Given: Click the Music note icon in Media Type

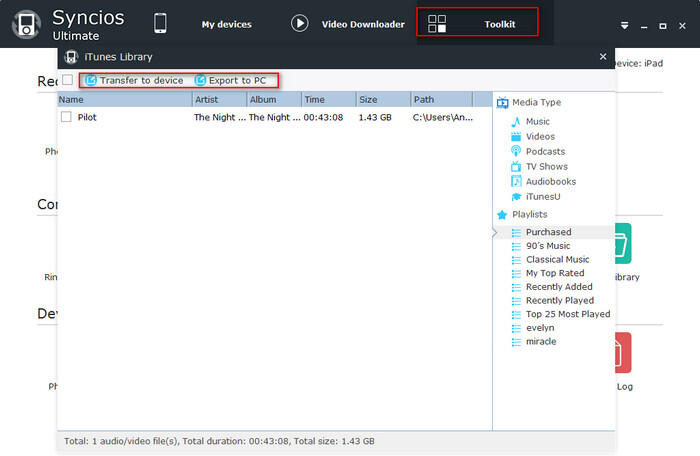Looking at the screenshot, I should coord(516,121).
